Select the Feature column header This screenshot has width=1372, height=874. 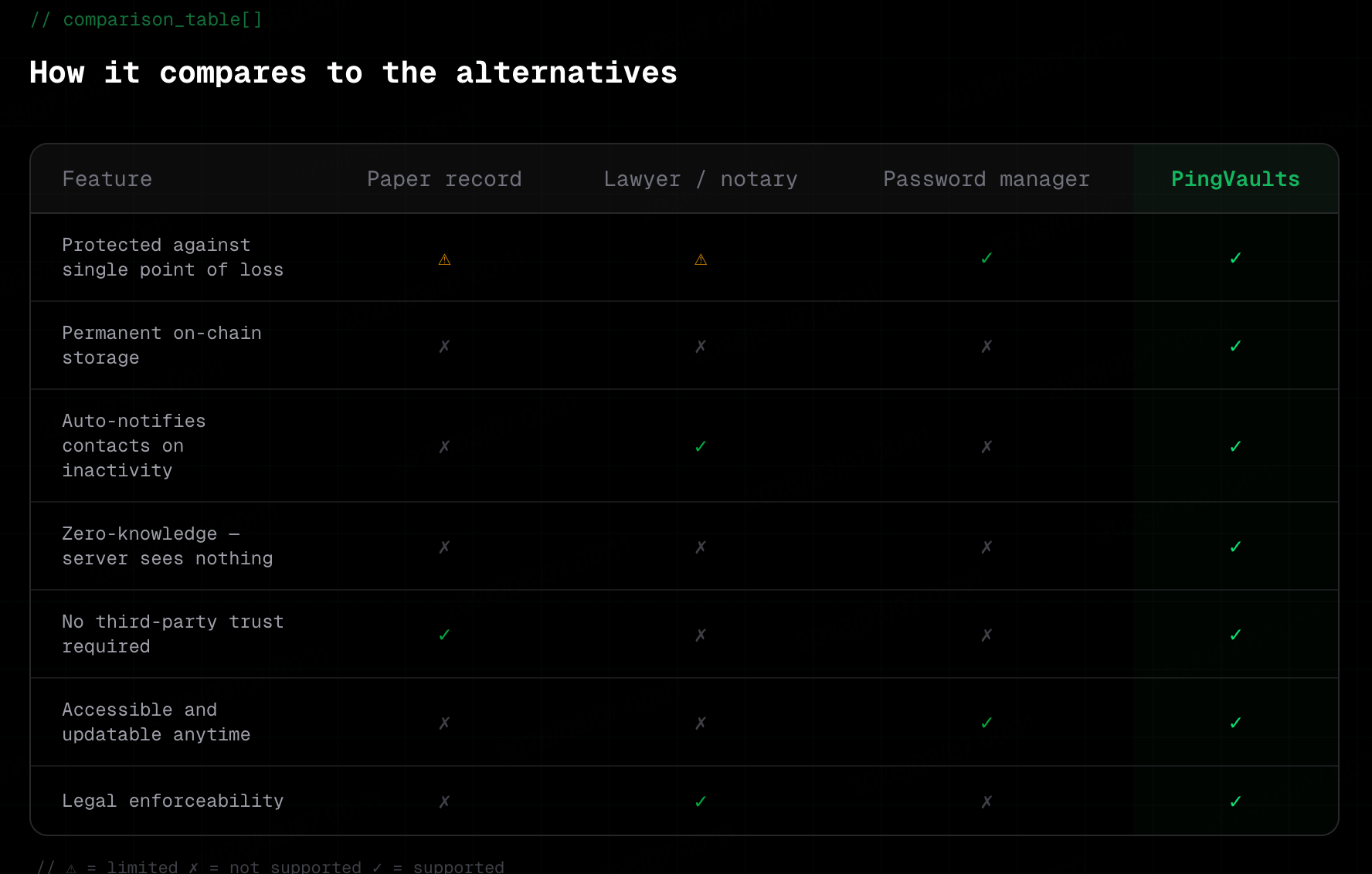[x=107, y=178]
